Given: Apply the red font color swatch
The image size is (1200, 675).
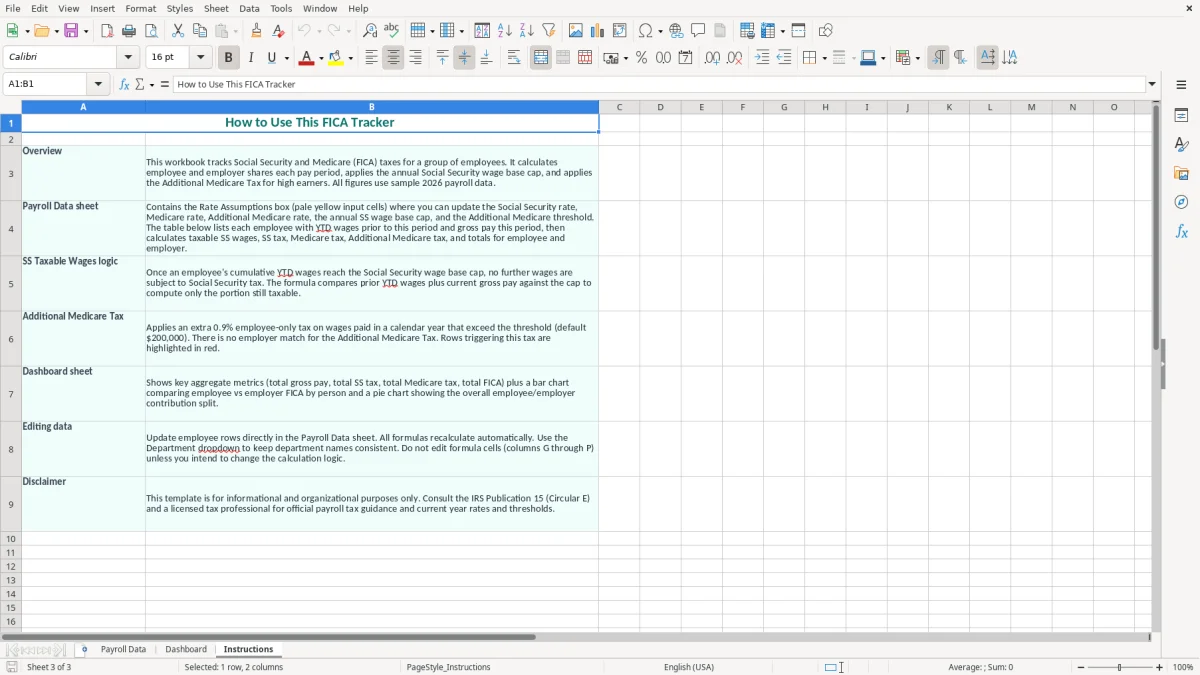Looking at the screenshot, I should [306, 58].
